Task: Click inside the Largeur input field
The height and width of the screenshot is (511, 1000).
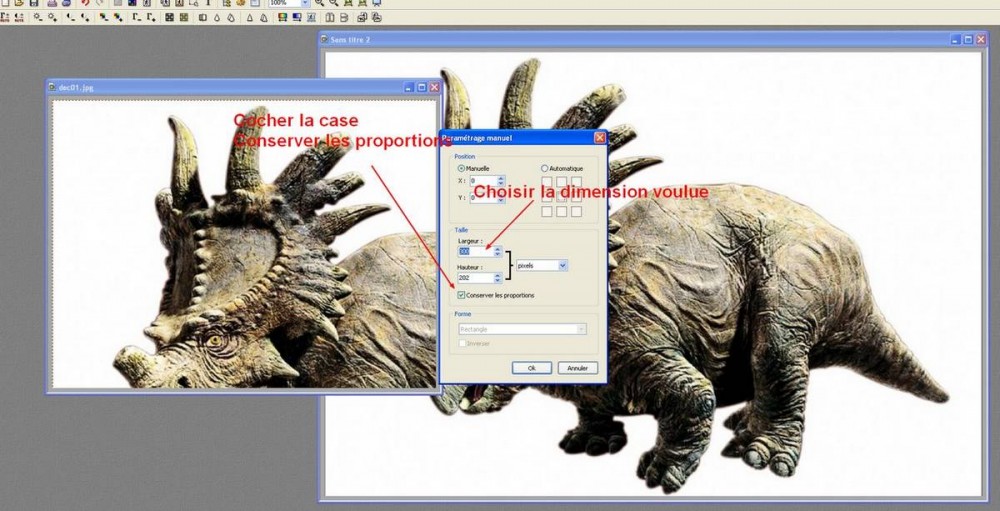Action: pos(474,252)
